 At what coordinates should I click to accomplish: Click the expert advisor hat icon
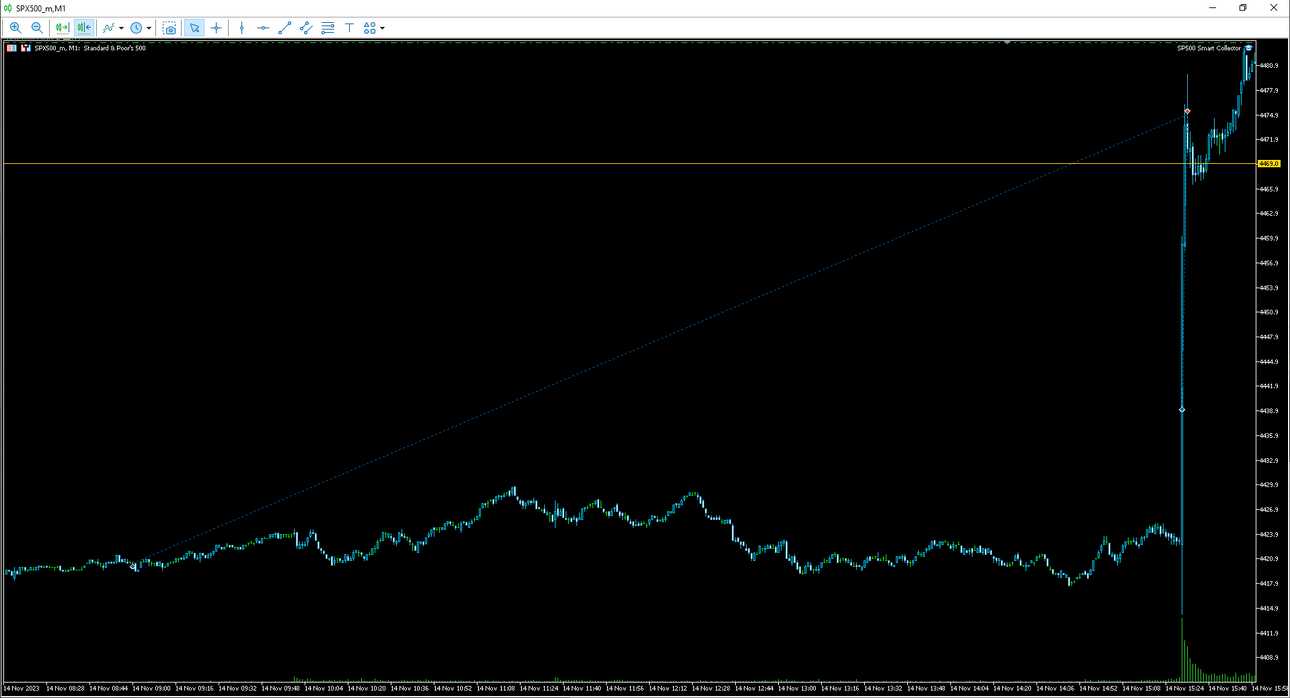coord(1248,48)
